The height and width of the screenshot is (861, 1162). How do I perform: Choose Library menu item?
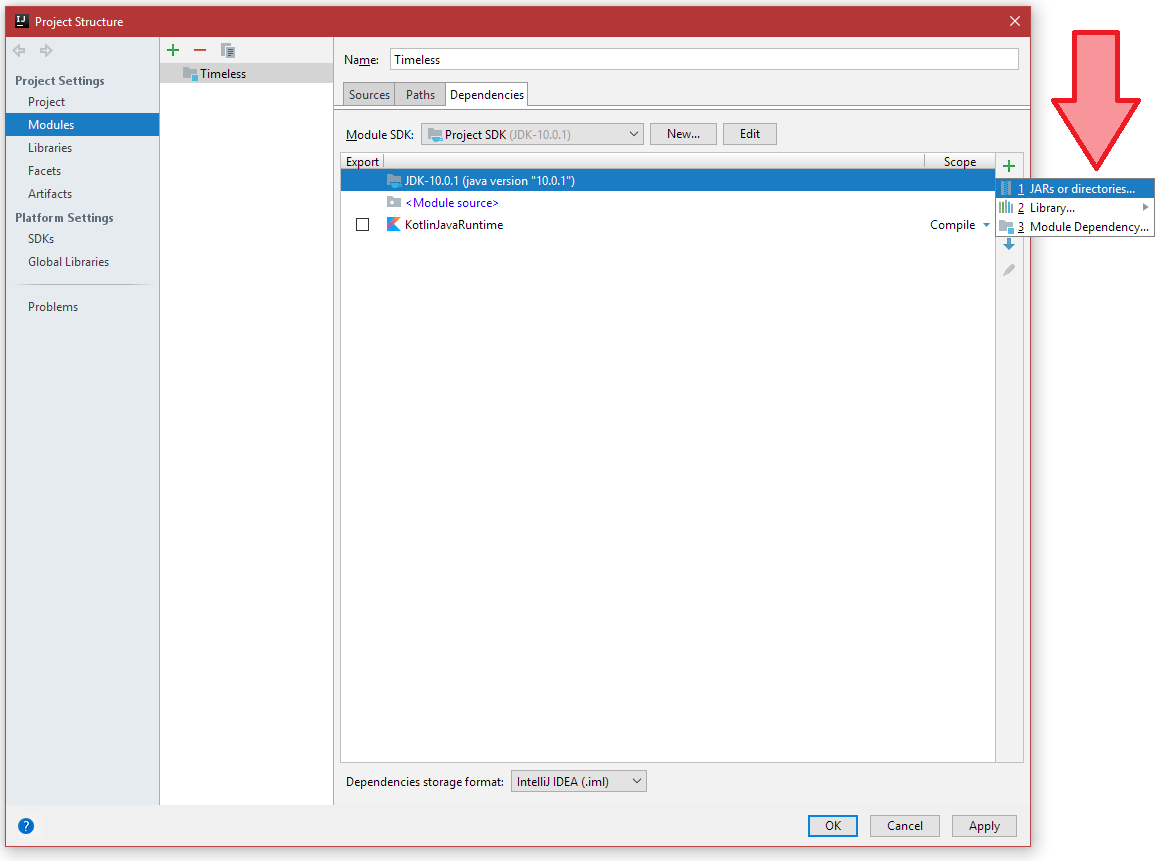click(1075, 207)
